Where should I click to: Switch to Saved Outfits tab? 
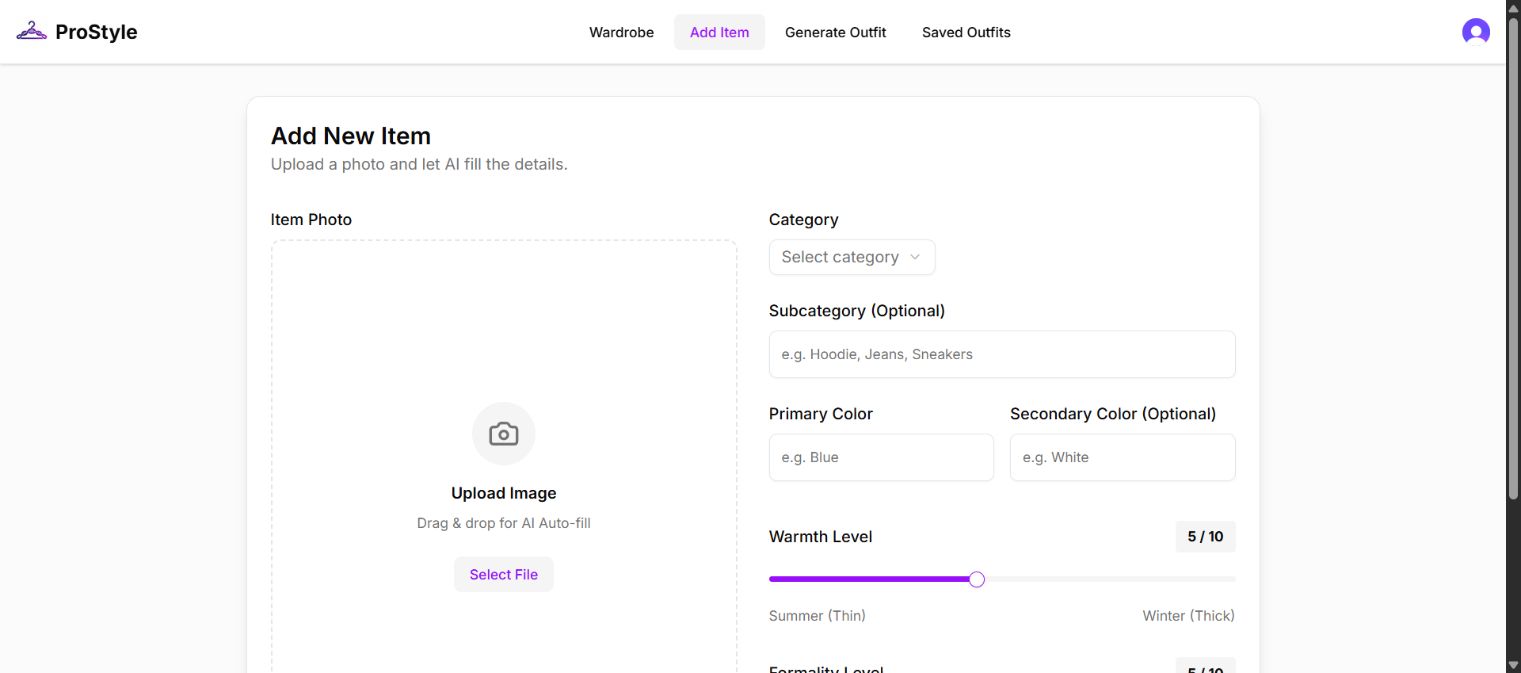click(966, 32)
